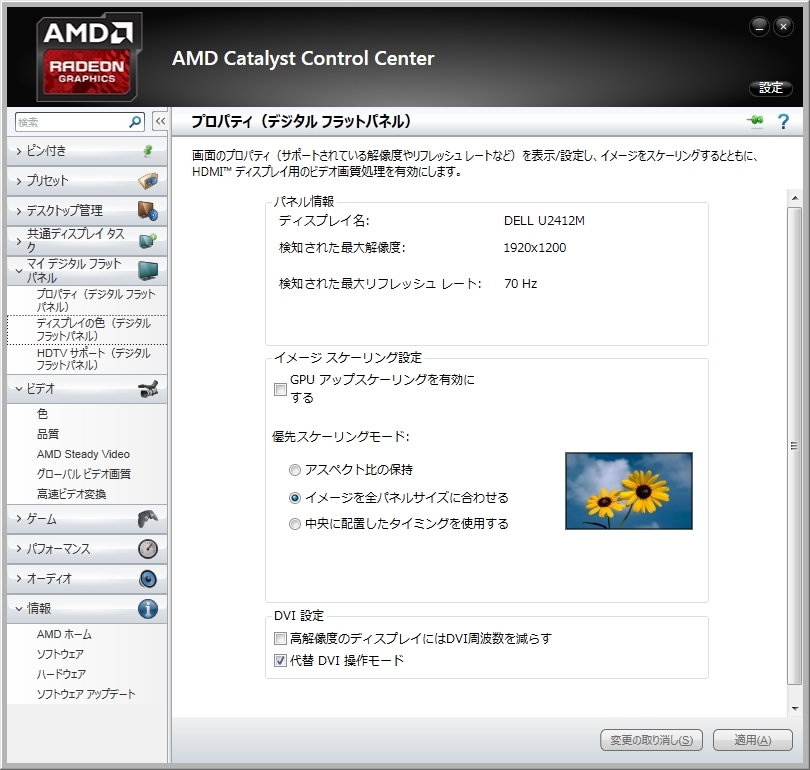Click the green pin icon beside ピン付き
This screenshot has height=770, width=810.
pos(148,151)
